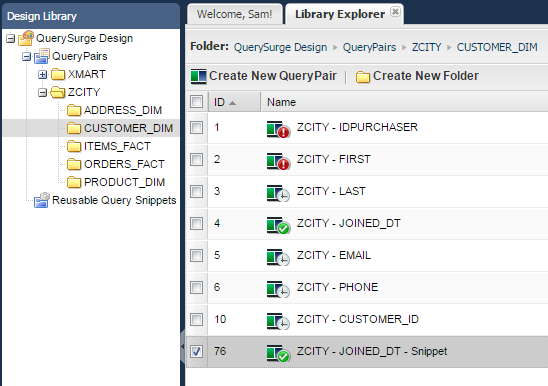Screen dimensions: 548x386
Task: Select XMART label in the tree
Action: pyautogui.click(x=86, y=74)
